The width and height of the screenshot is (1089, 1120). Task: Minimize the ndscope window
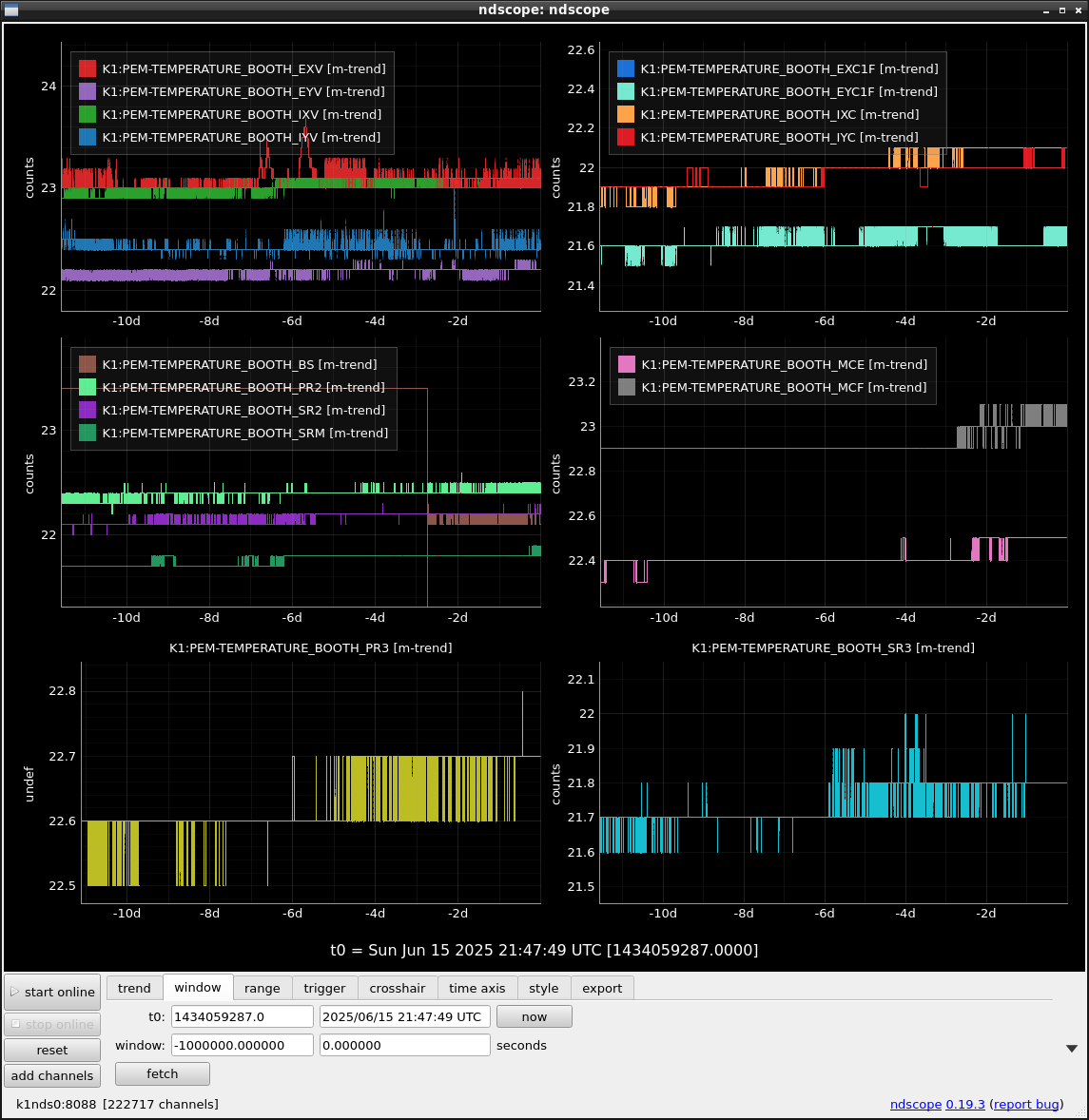pyautogui.click(x=1046, y=10)
